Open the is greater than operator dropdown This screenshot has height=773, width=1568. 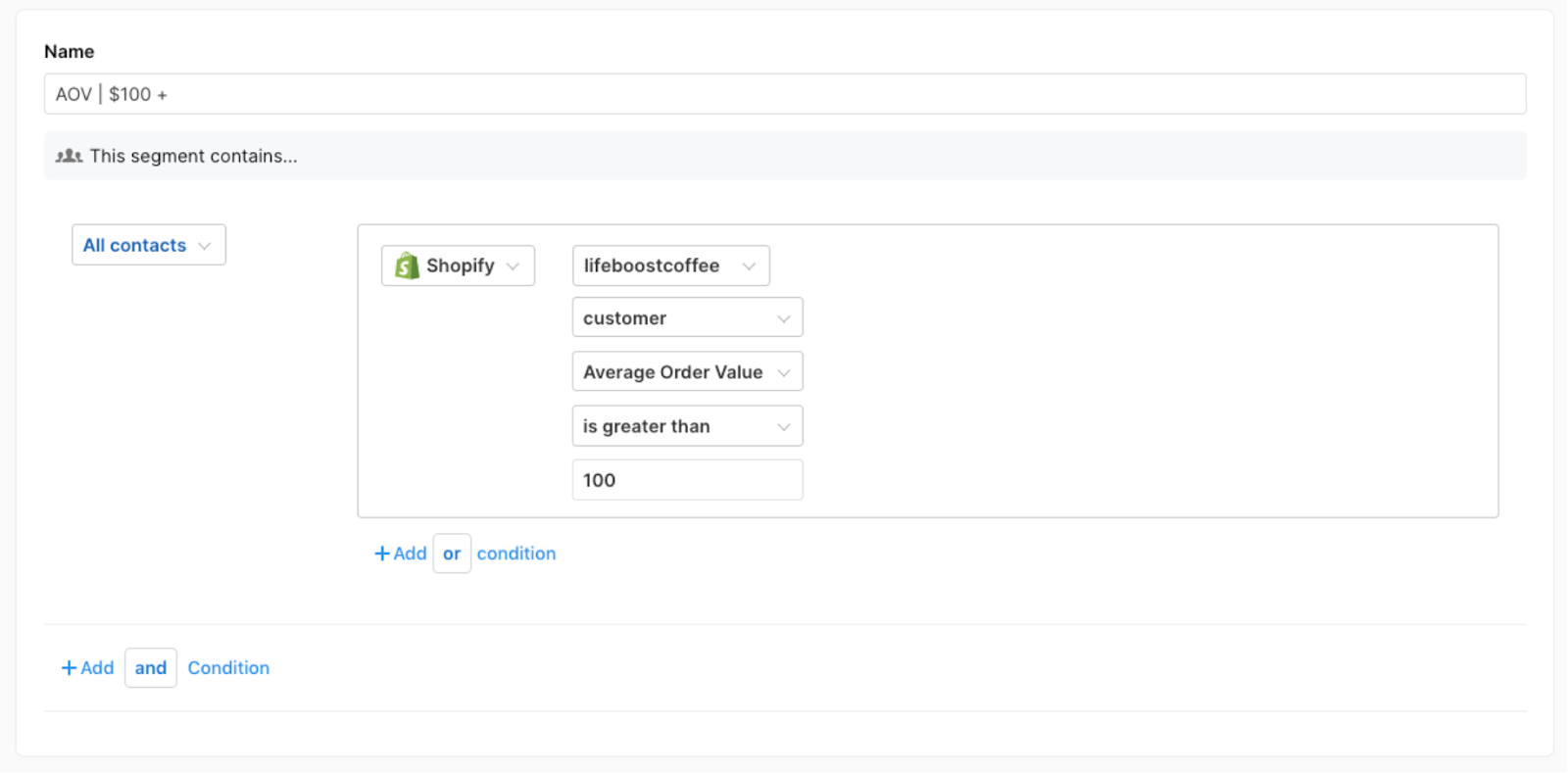click(x=687, y=426)
